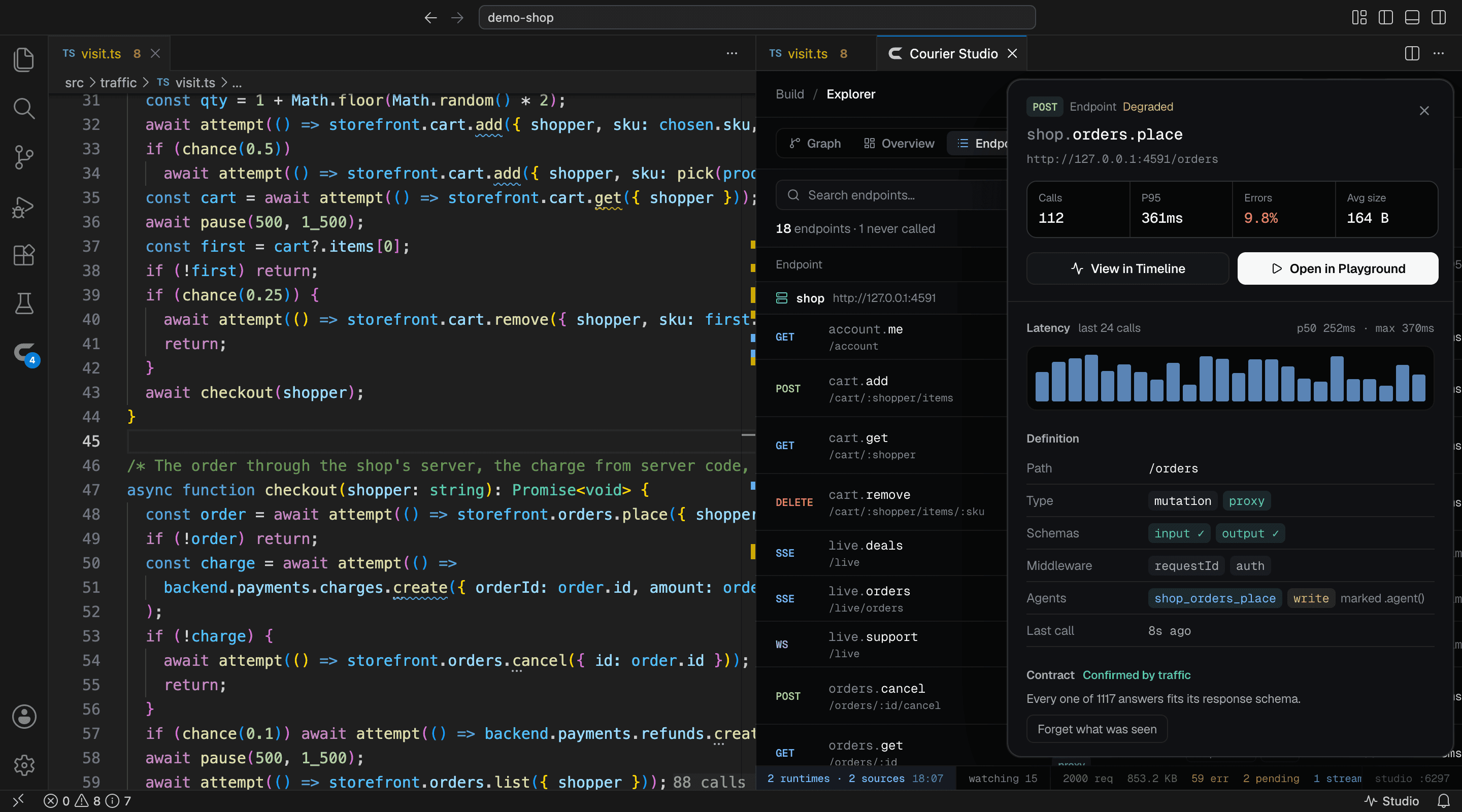Switch to Graph view tab

pyautogui.click(x=815, y=143)
